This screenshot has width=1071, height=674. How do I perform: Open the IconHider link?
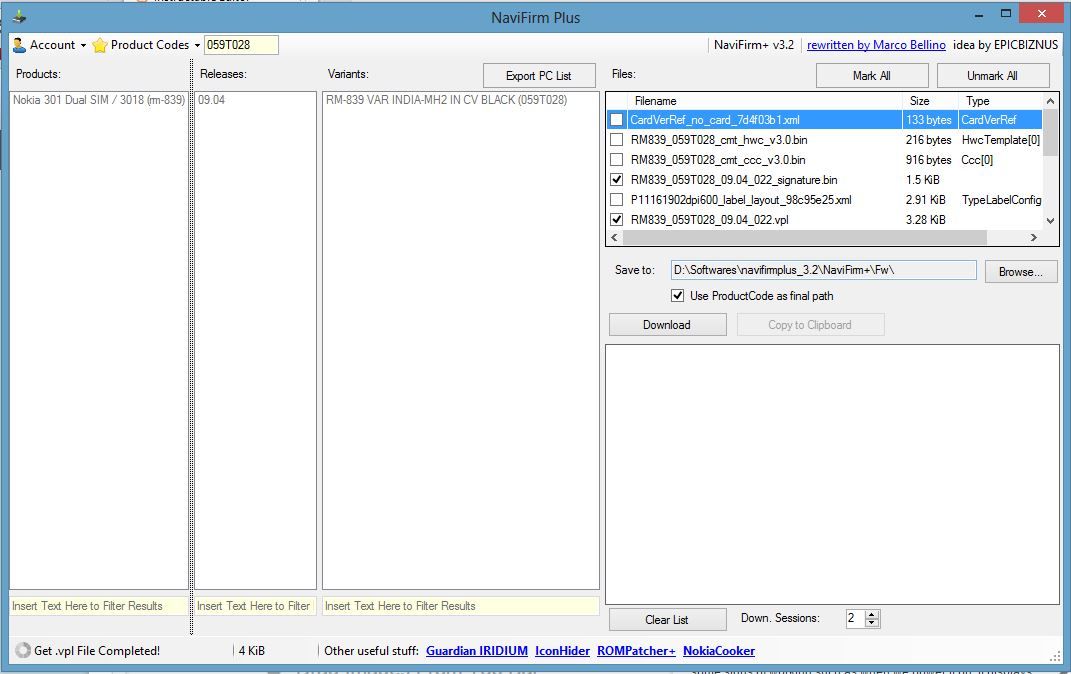click(x=562, y=651)
